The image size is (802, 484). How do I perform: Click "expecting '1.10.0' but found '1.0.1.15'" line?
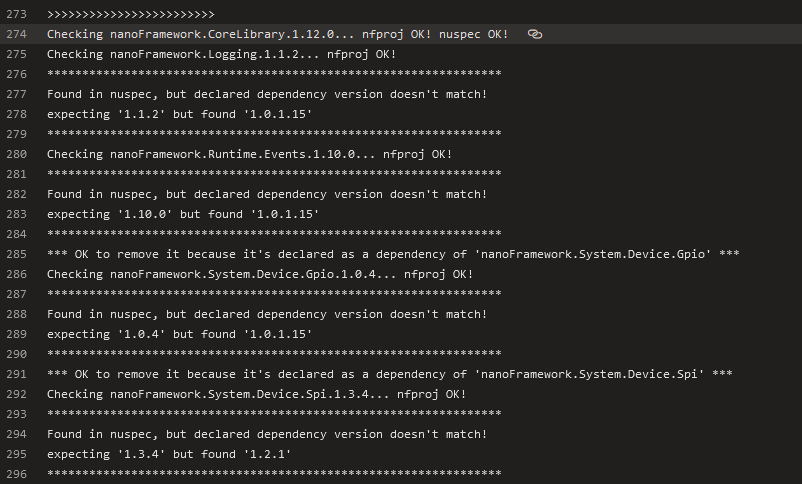pyautogui.click(x=183, y=214)
